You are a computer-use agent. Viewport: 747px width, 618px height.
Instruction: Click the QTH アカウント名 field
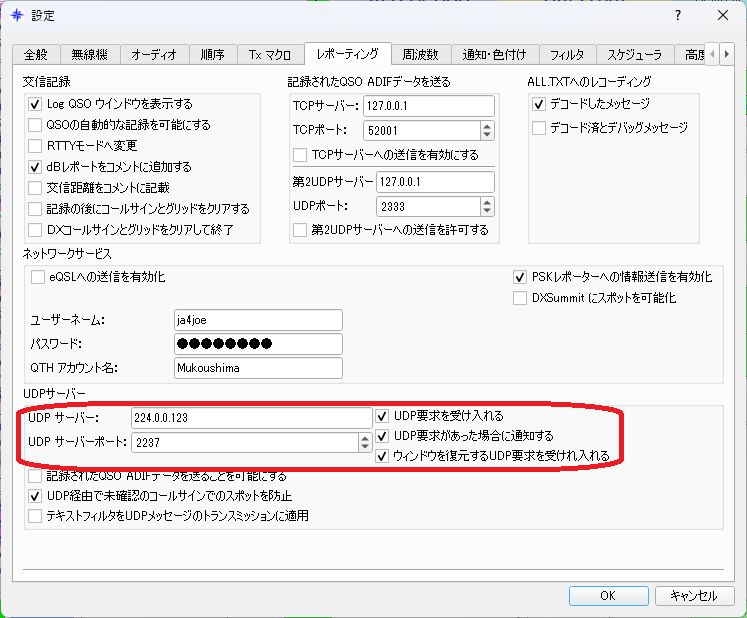click(x=258, y=368)
